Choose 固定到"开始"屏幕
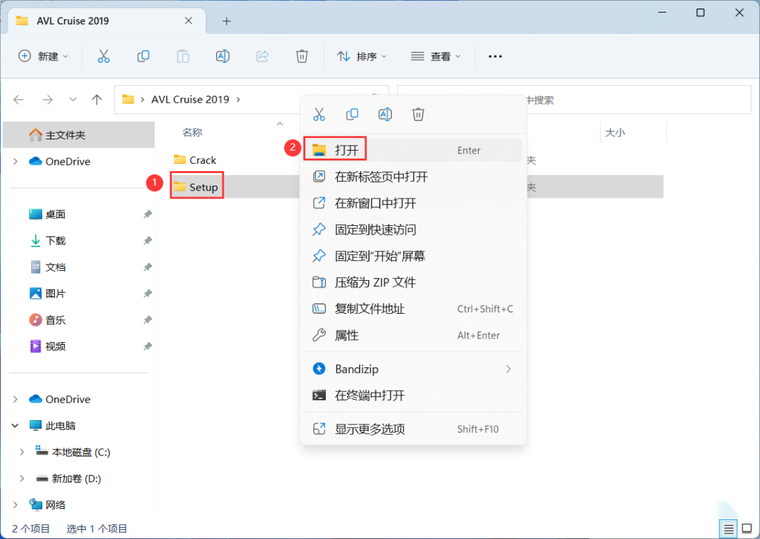Image resolution: width=760 pixels, height=539 pixels. click(x=413, y=256)
